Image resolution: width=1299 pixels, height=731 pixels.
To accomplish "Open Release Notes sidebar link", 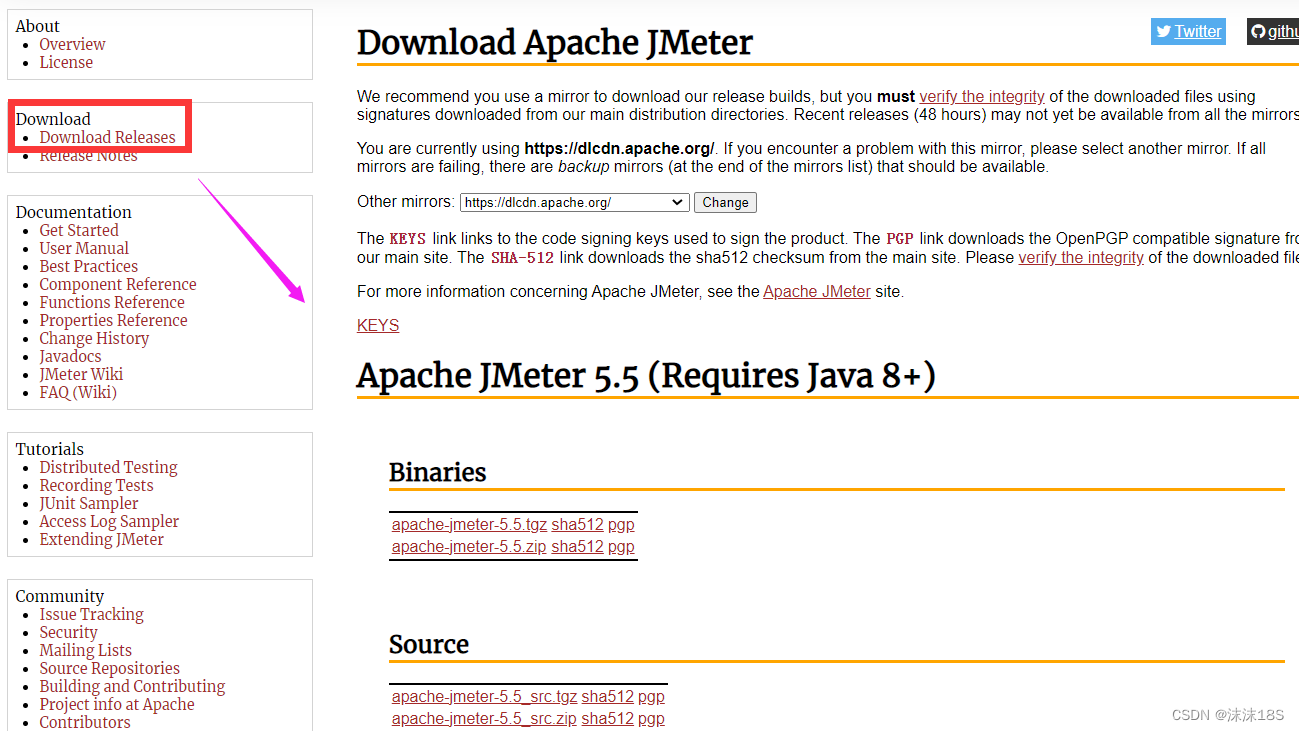I will click(x=88, y=156).
